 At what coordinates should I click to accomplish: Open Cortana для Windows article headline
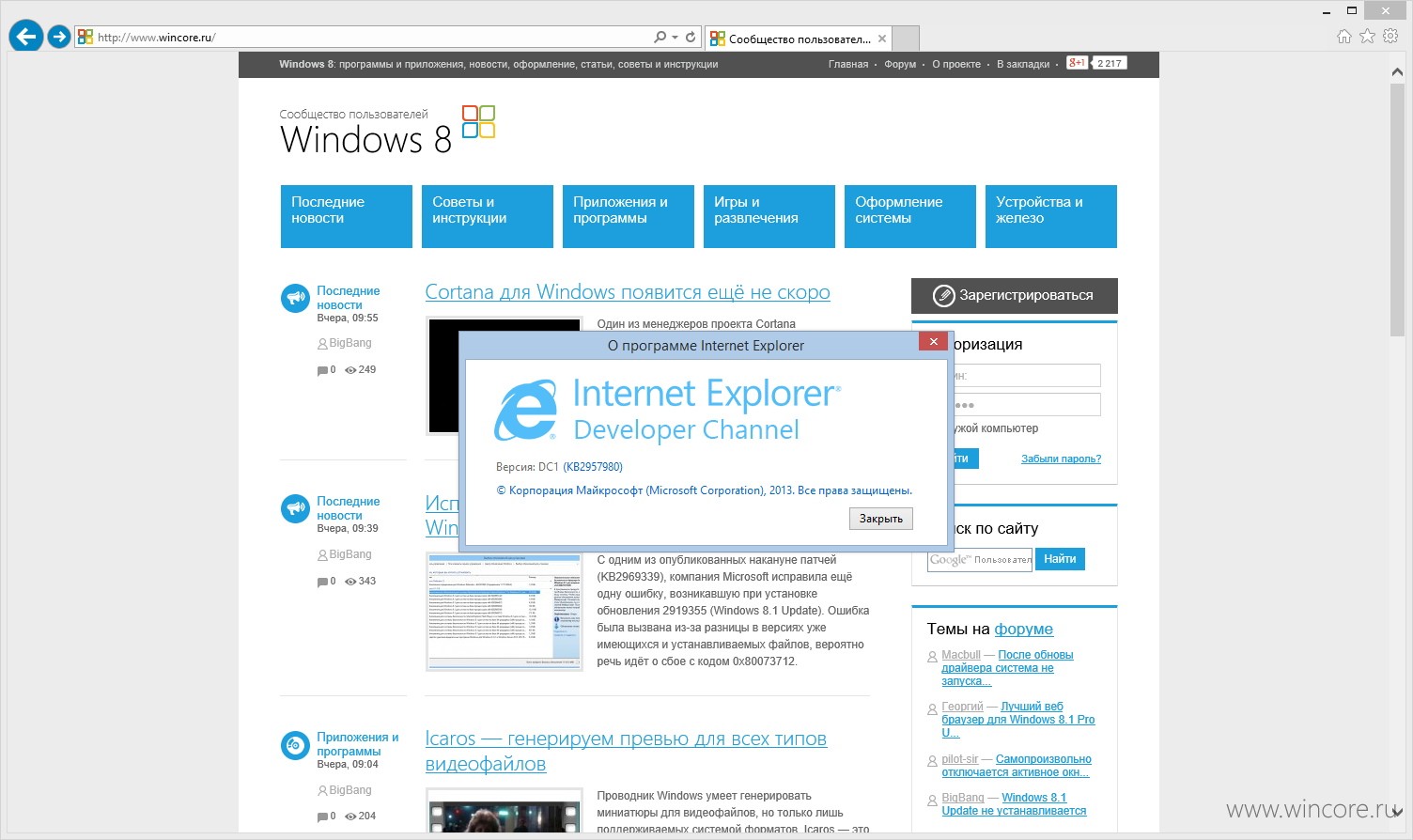tap(628, 292)
